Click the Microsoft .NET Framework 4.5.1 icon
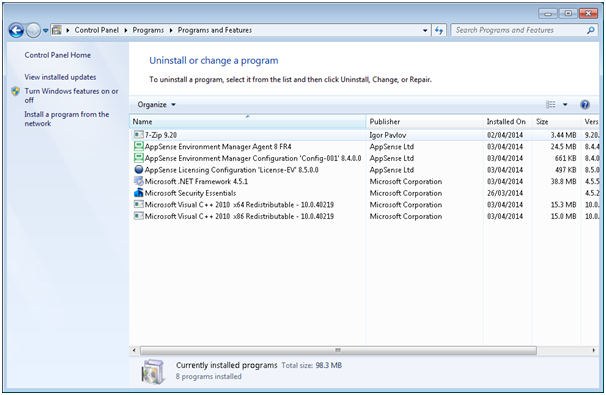 pyautogui.click(x=138, y=181)
